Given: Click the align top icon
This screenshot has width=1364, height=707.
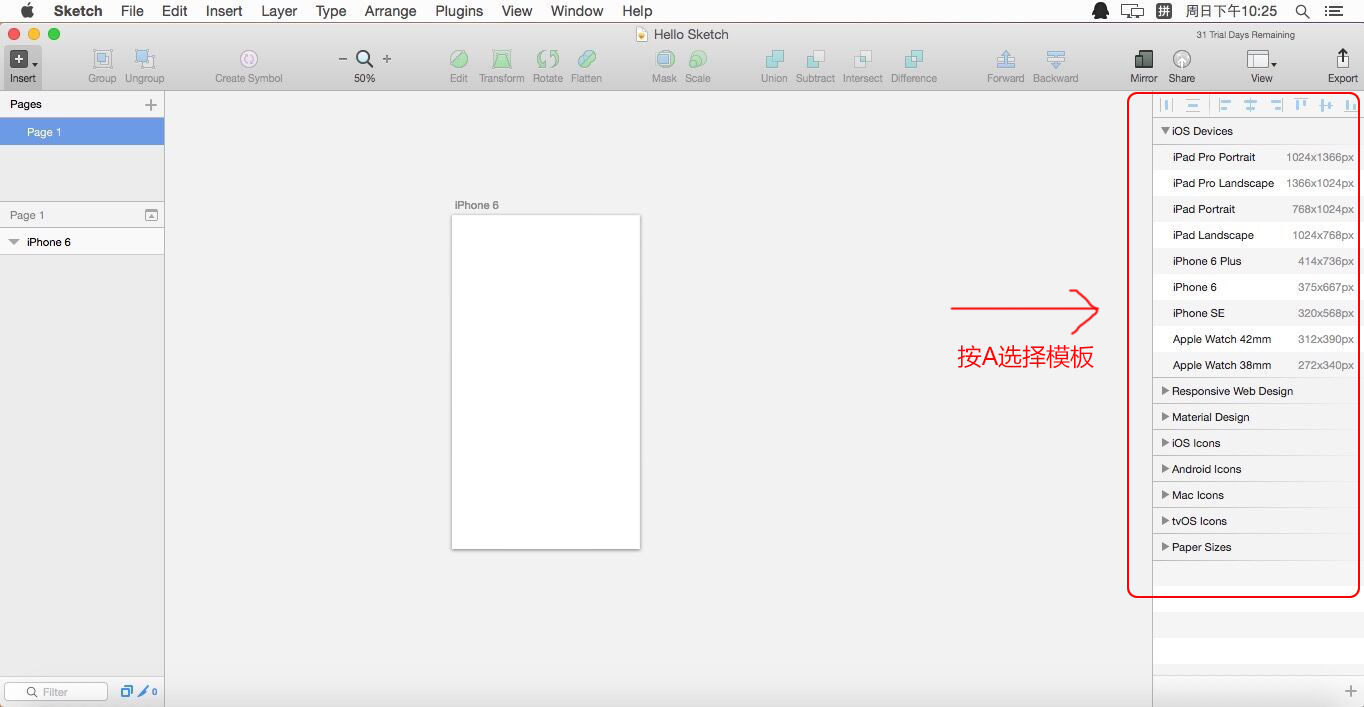Looking at the screenshot, I should tap(1301, 104).
